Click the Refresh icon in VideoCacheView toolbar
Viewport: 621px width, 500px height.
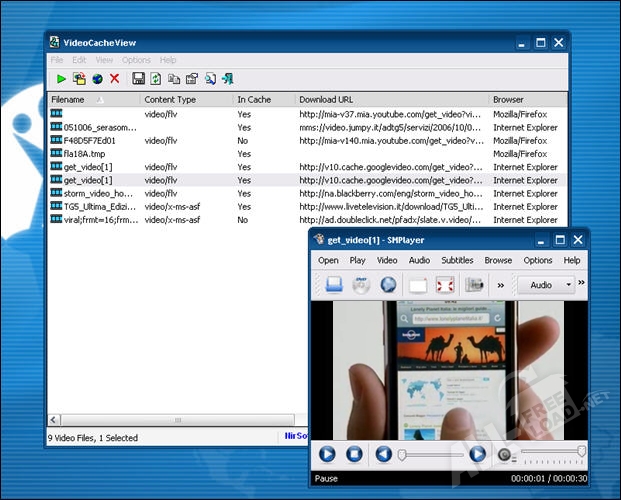tap(156, 78)
